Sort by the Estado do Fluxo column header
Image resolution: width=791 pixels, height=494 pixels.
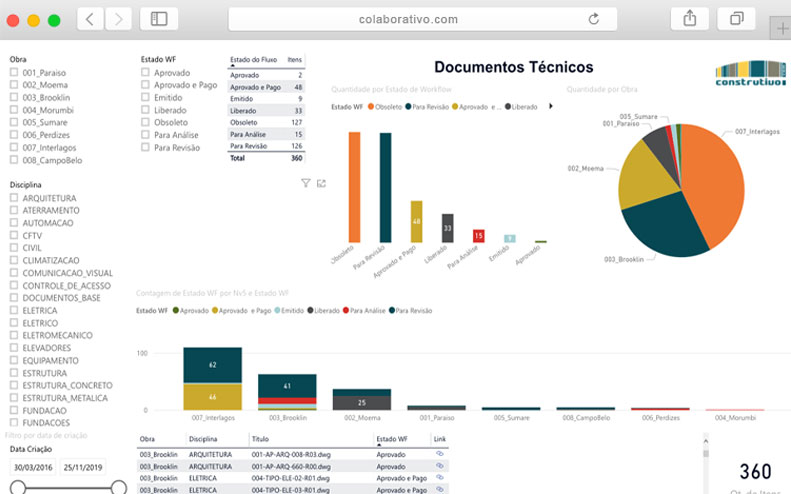pyautogui.click(x=253, y=60)
